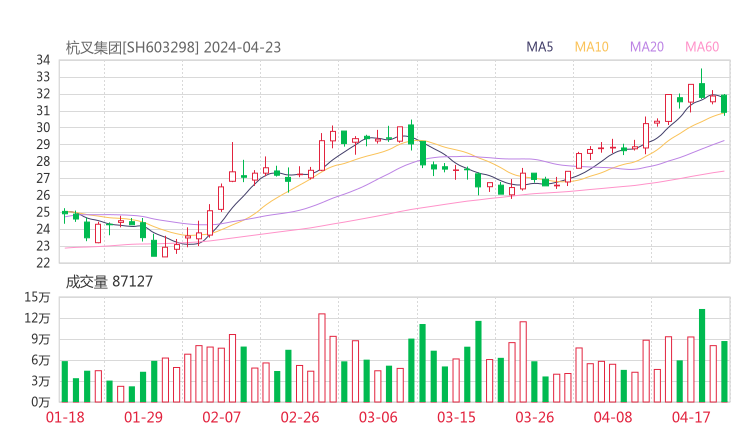
Task: Click the price axis value 34
Action: [43, 60]
